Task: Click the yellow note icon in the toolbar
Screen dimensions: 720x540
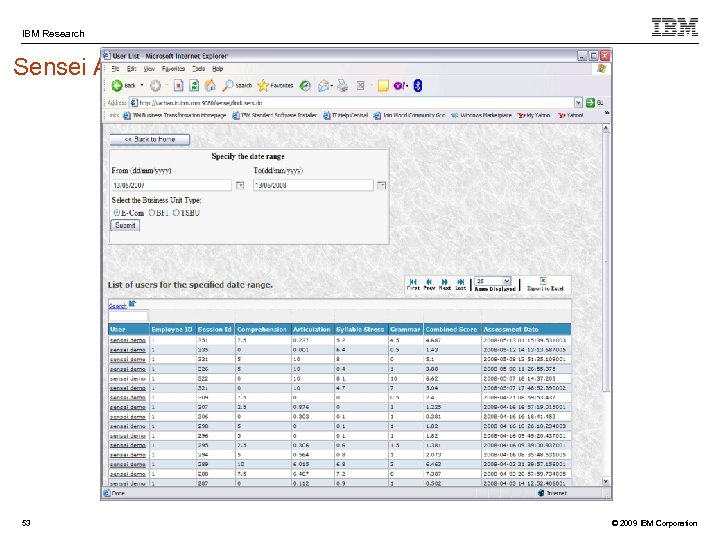Action: [x=383, y=86]
